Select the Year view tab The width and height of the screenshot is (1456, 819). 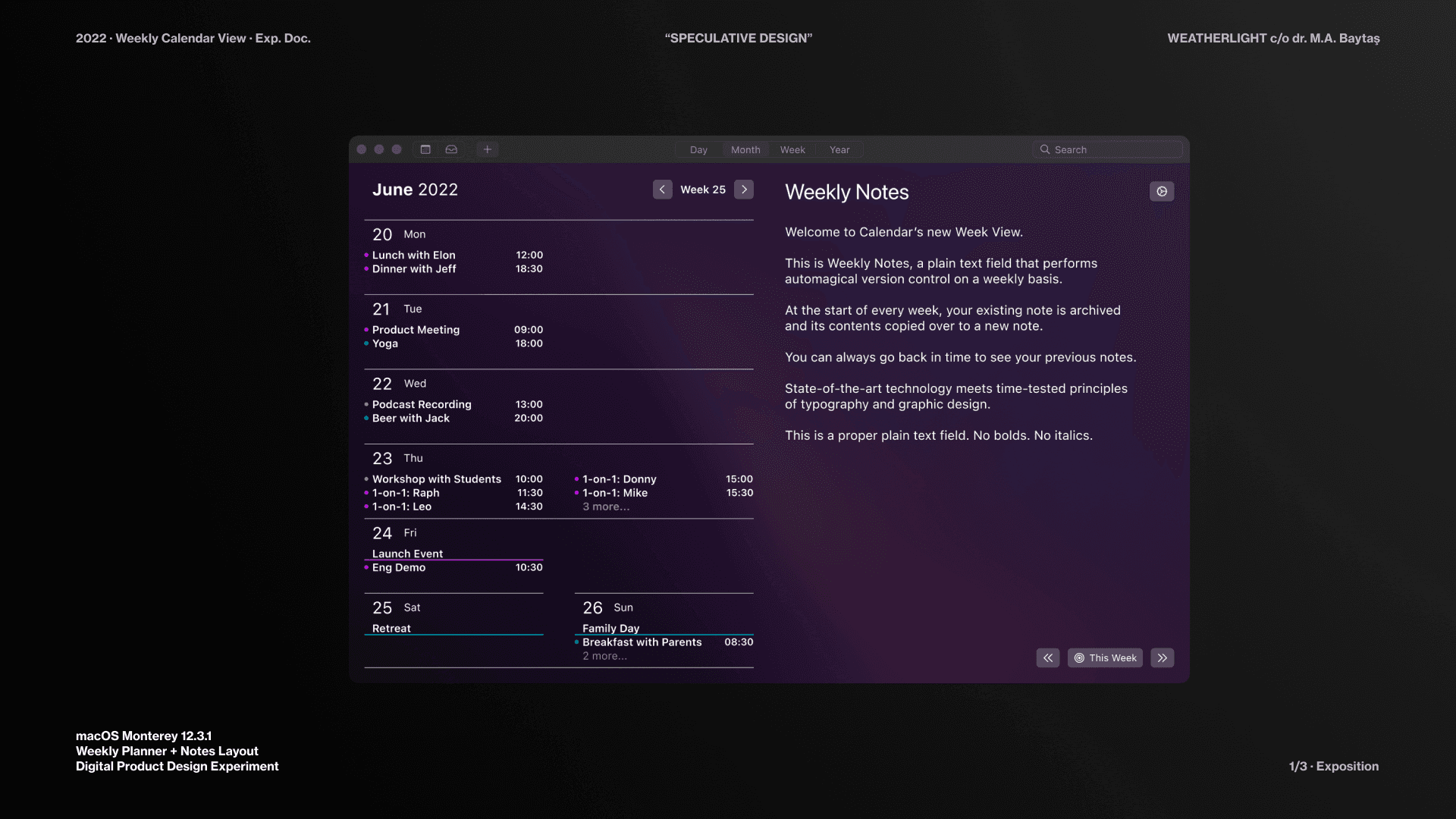[x=839, y=149]
